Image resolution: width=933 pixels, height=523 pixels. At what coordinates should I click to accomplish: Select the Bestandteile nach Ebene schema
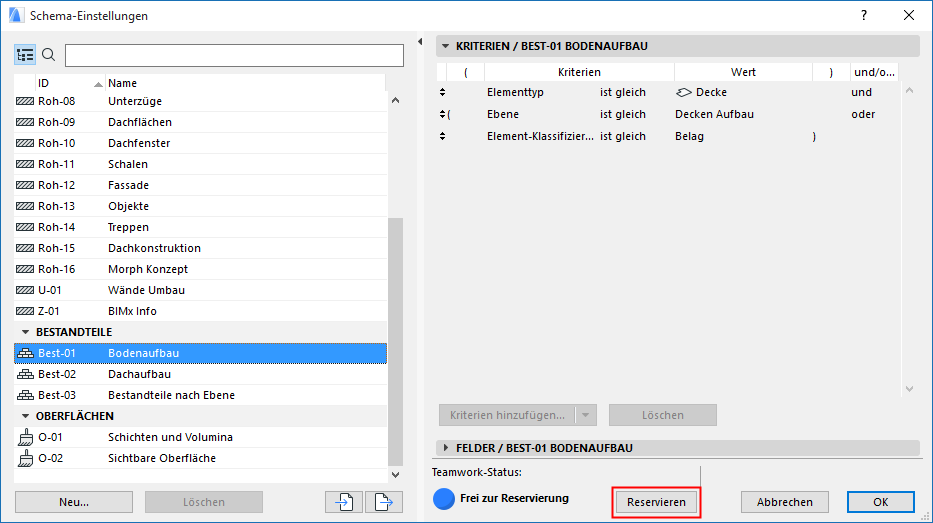pyautogui.click(x=201, y=395)
